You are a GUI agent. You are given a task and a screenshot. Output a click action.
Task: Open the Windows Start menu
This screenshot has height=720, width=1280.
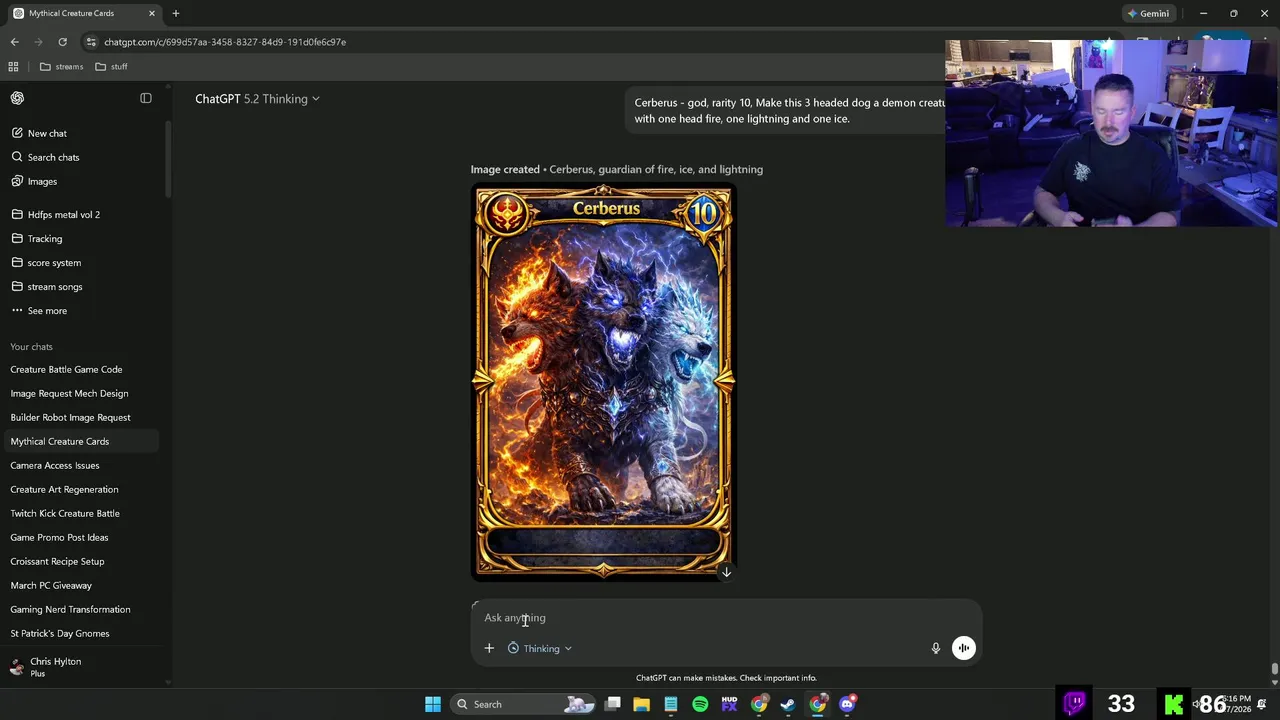(433, 704)
